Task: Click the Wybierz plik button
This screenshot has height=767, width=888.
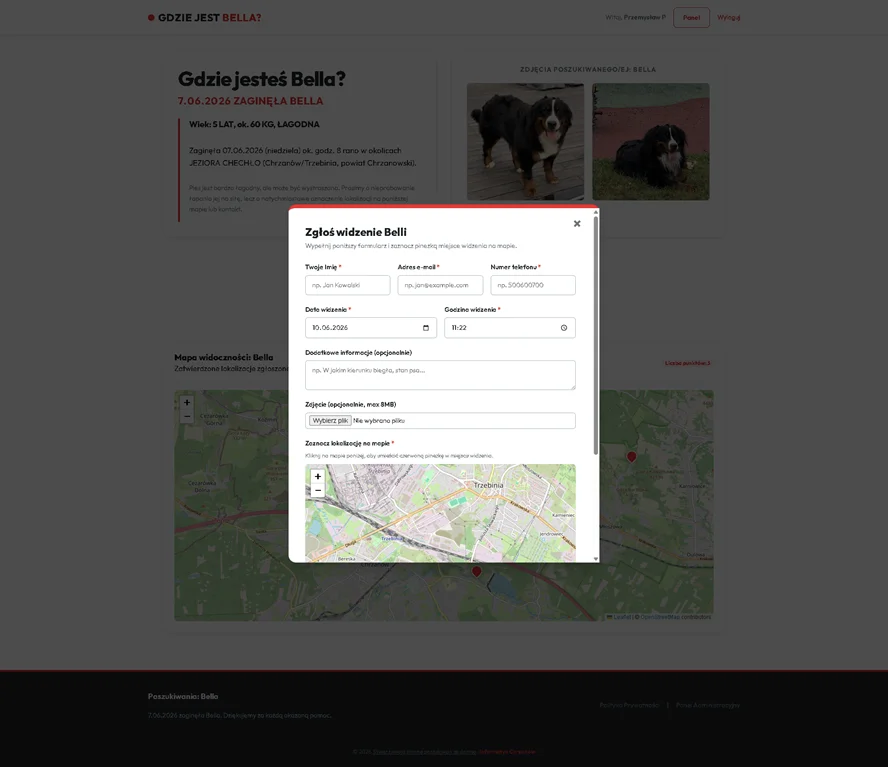Action: click(x=330, y=420)
